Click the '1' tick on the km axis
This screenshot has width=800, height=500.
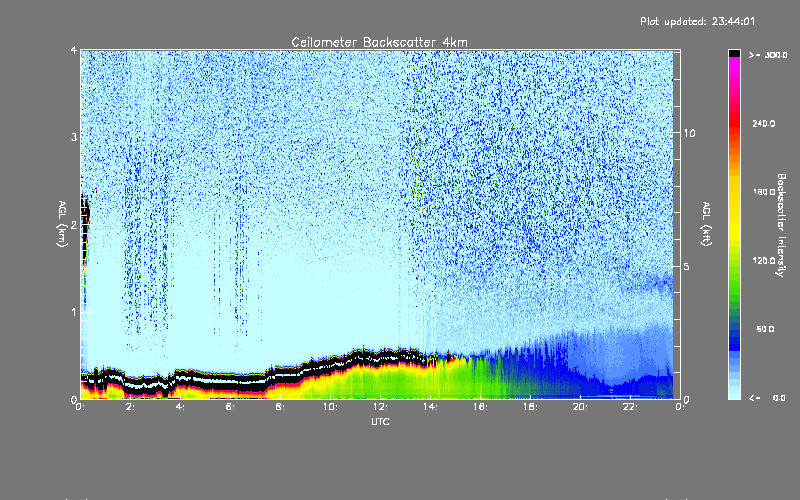tap(74, 312)
